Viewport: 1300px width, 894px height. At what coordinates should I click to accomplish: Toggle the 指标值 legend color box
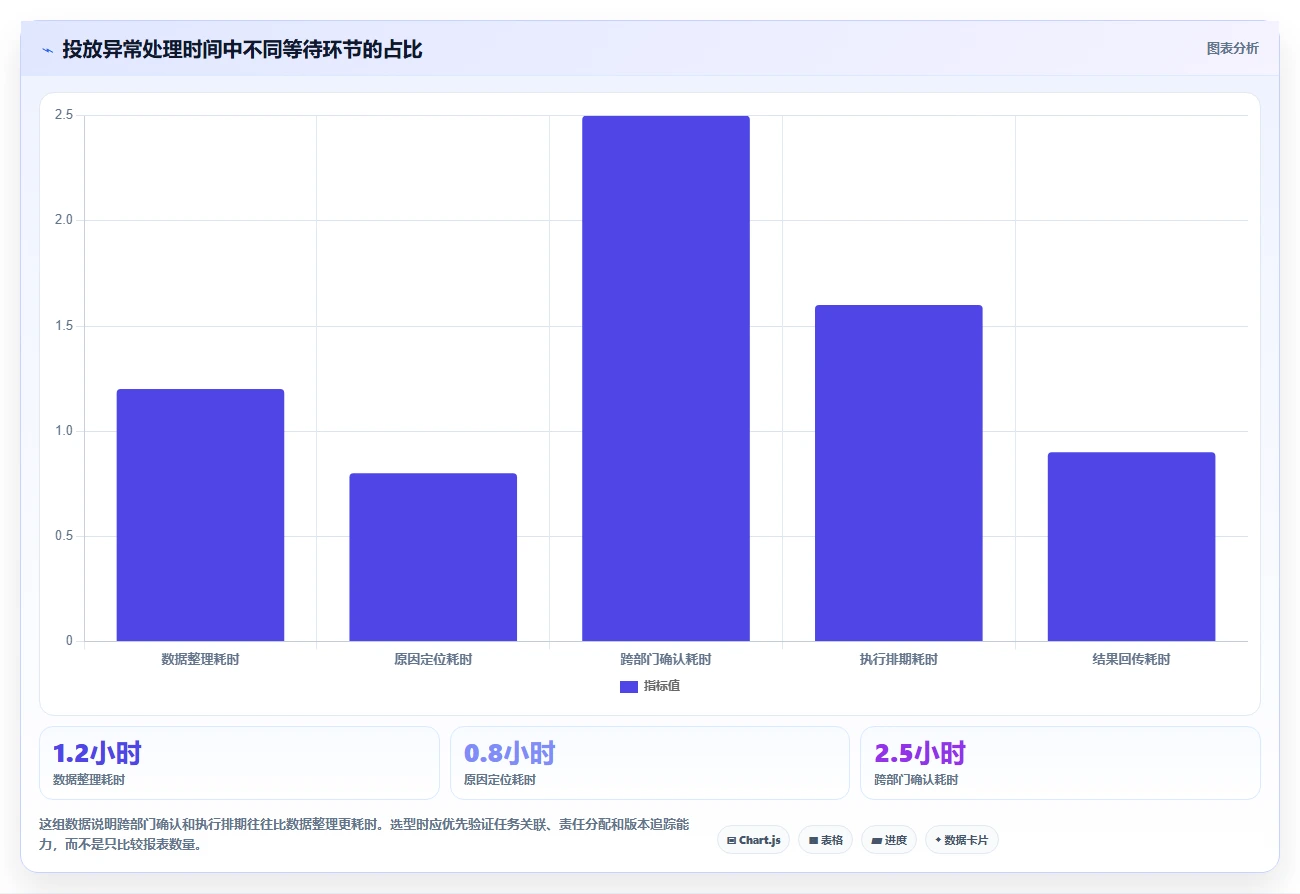(629, 687)
